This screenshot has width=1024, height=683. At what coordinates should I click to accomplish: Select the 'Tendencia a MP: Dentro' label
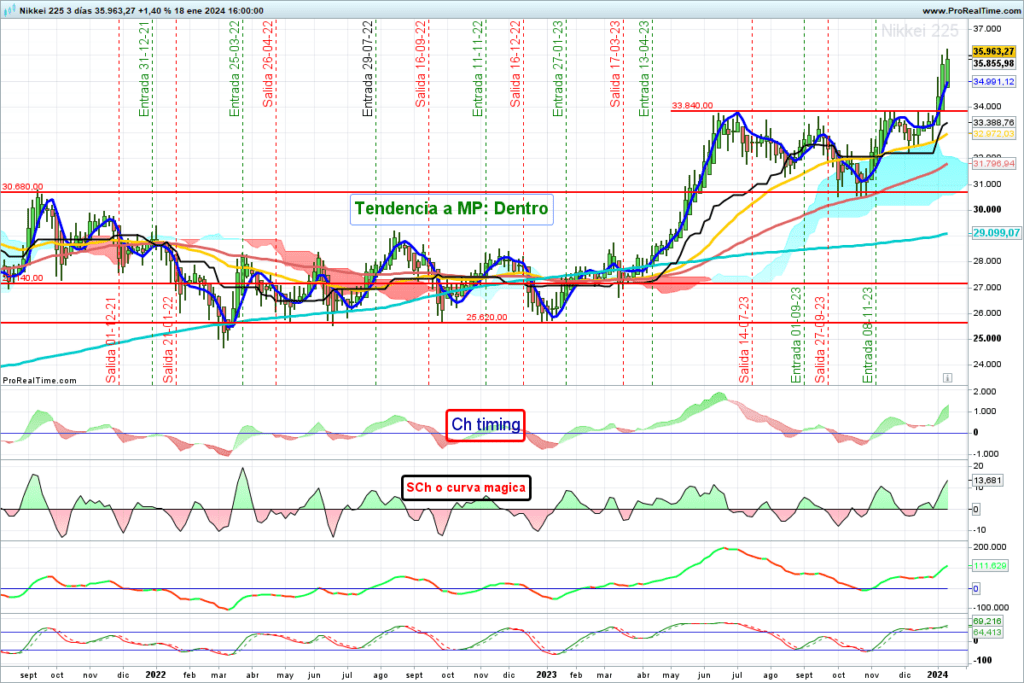(x=451, y=209)
